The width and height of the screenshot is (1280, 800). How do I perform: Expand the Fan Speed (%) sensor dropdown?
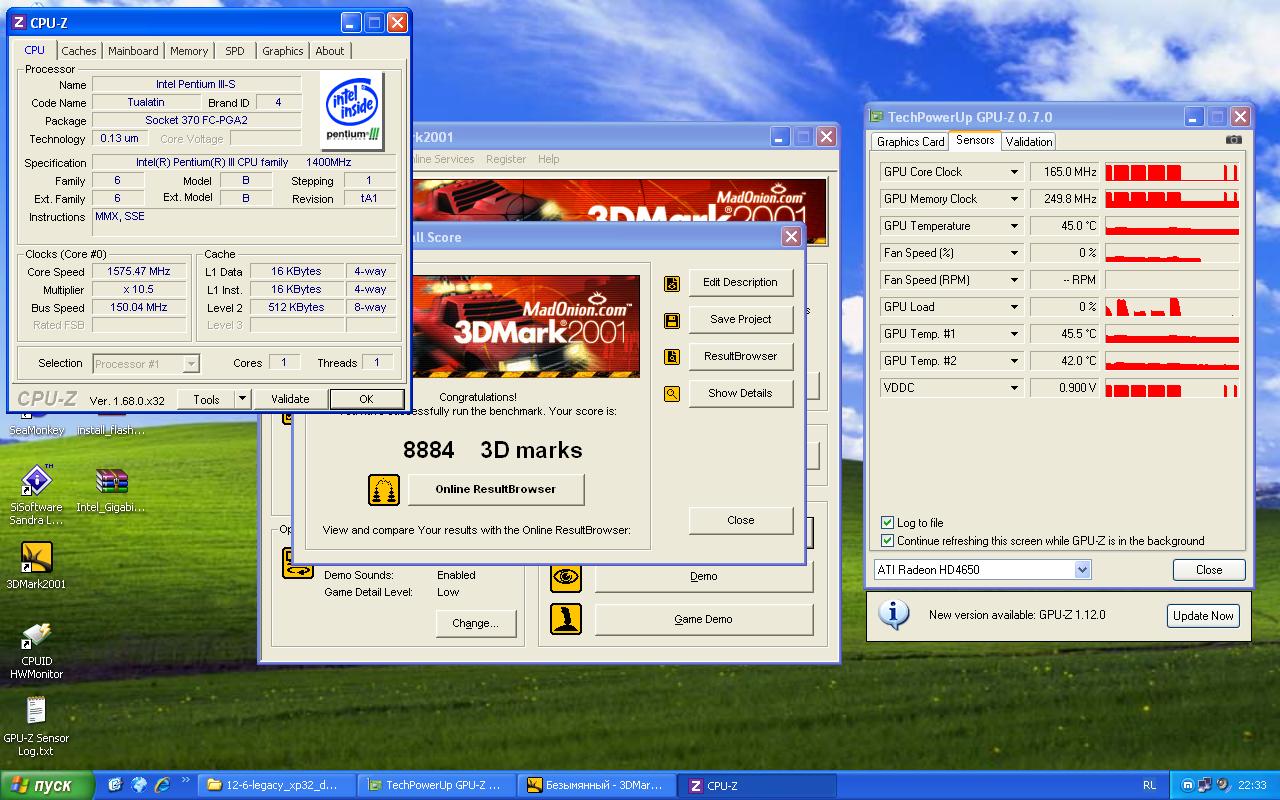[x=1014, y=253]
